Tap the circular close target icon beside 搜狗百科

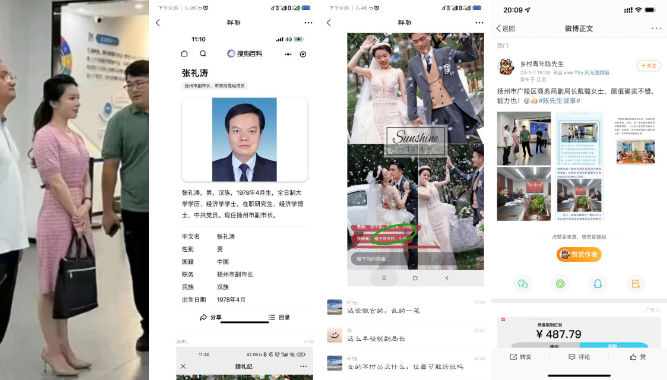(x=303, y=54)
